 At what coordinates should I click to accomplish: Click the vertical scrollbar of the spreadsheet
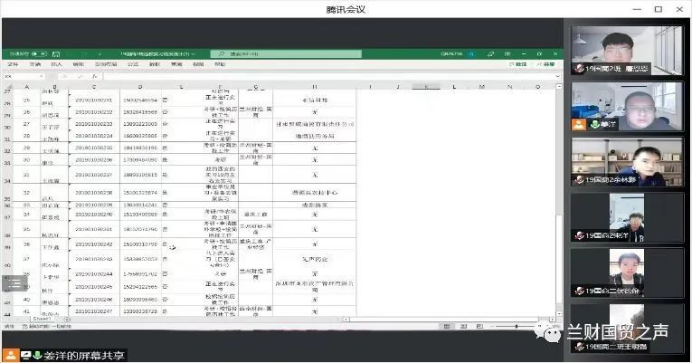point(559,200)
